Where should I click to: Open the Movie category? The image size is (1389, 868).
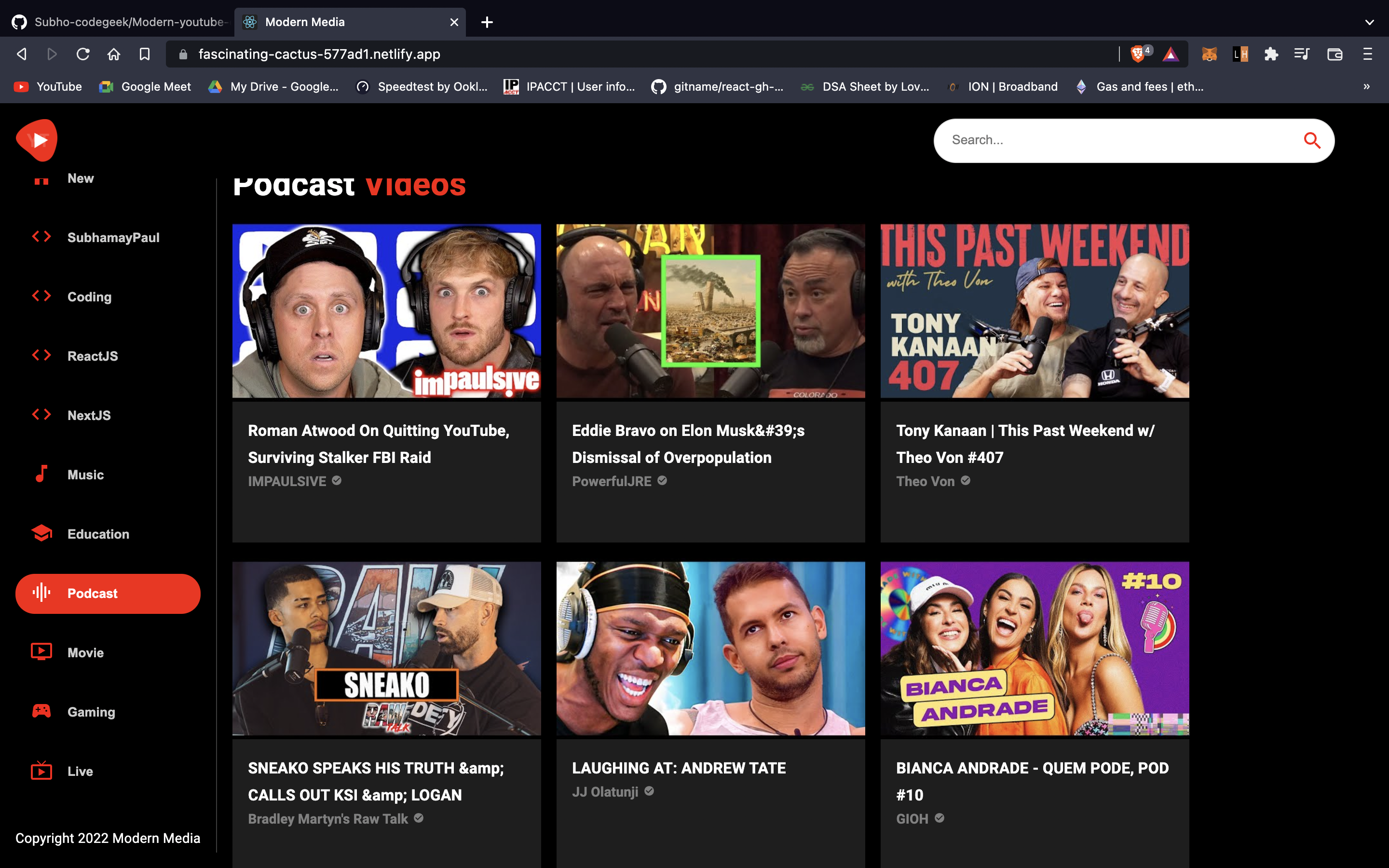(x=85, y=653)
